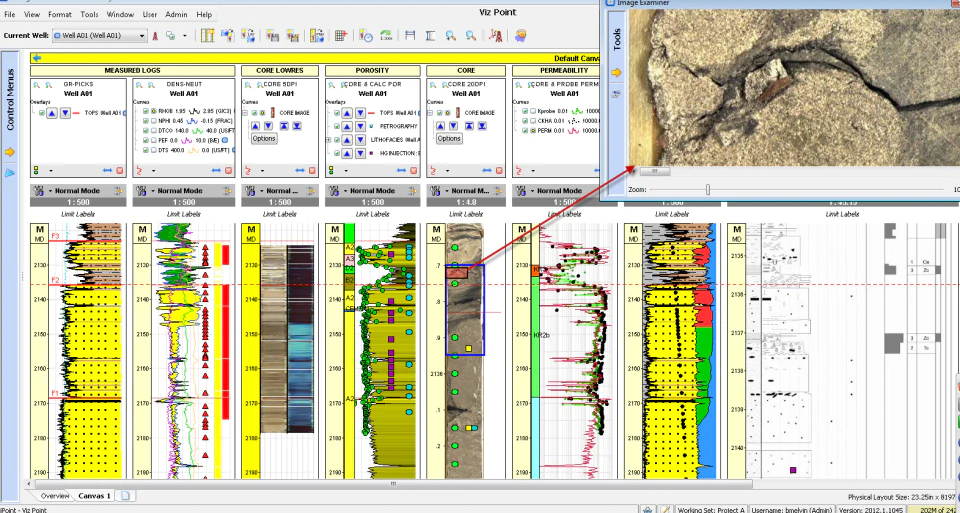Click the MEASURED LOGS group header
Image resolution: width=960 pixels, height=513 pixels.
tap(133, 70)
